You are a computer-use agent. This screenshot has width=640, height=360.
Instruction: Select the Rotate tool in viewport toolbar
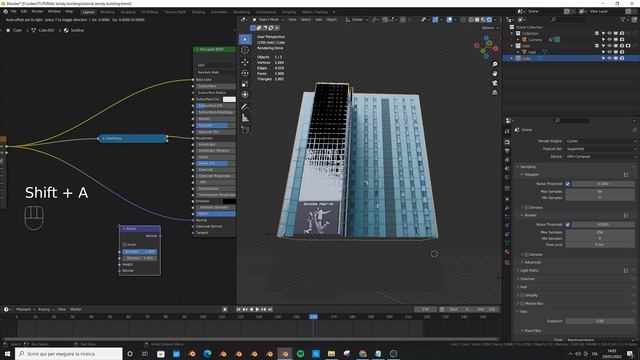245,73
